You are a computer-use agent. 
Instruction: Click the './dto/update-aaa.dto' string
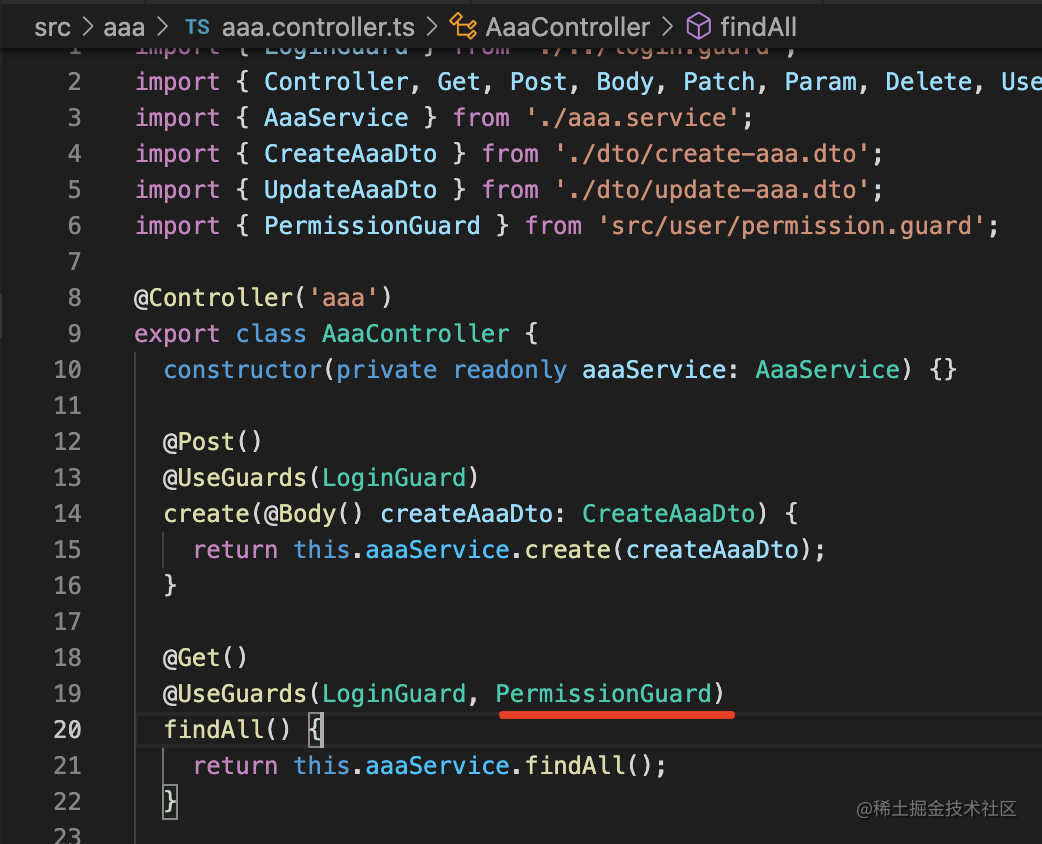712,190
